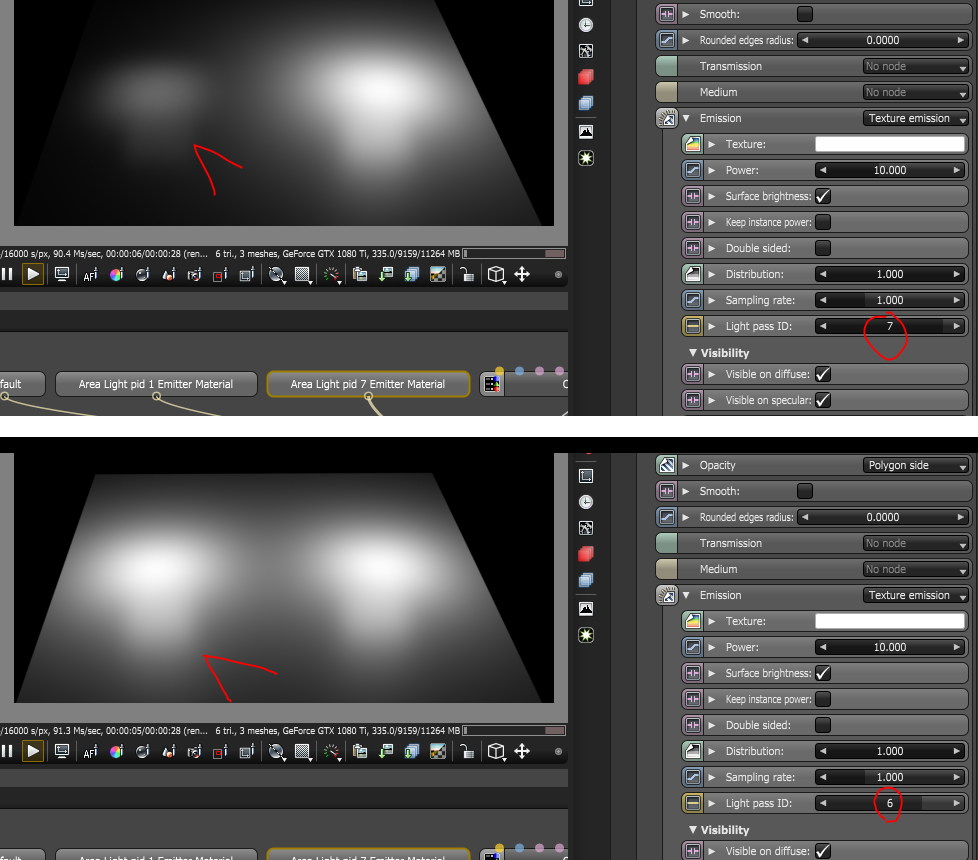Open the Medium node dropdown in upper panel
The height and width of the screenshot is (860, 978).
[915, 92]
